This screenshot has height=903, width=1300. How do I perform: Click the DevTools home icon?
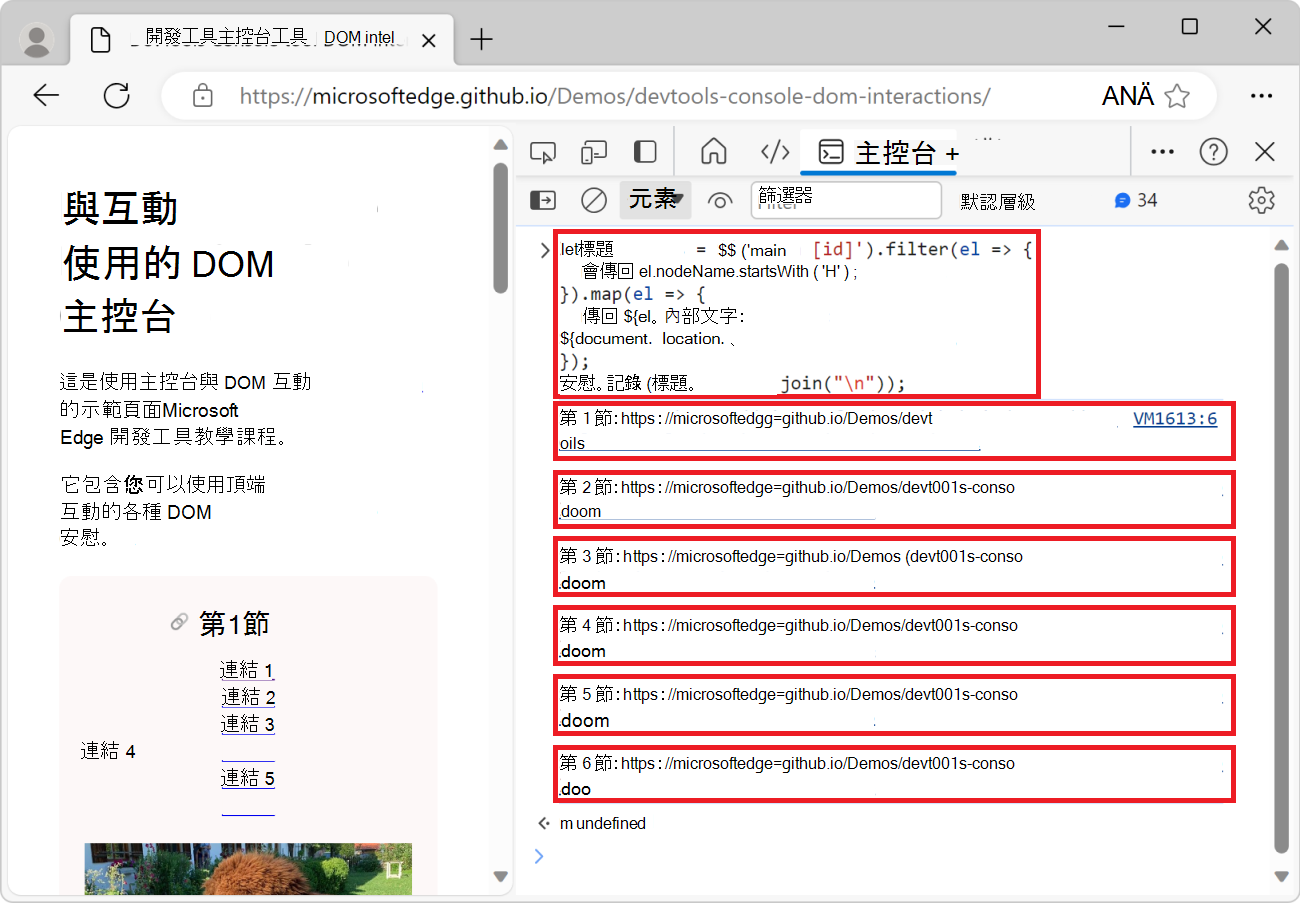pos(714,151)
